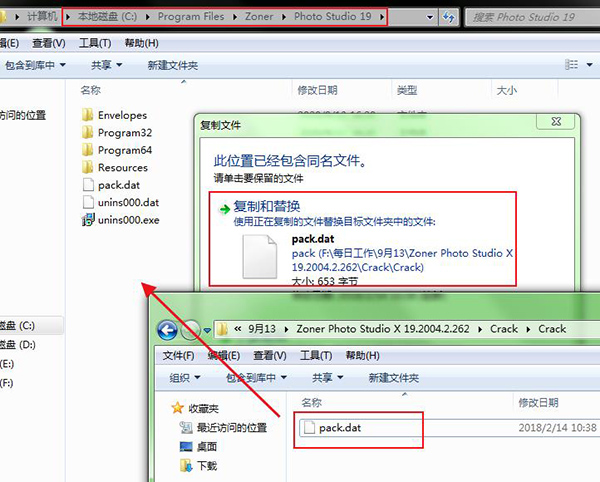This screenshot has height=482, width=600.
Task: Select drive (E:) in navigation pane
Action: [x=7, y=363]
